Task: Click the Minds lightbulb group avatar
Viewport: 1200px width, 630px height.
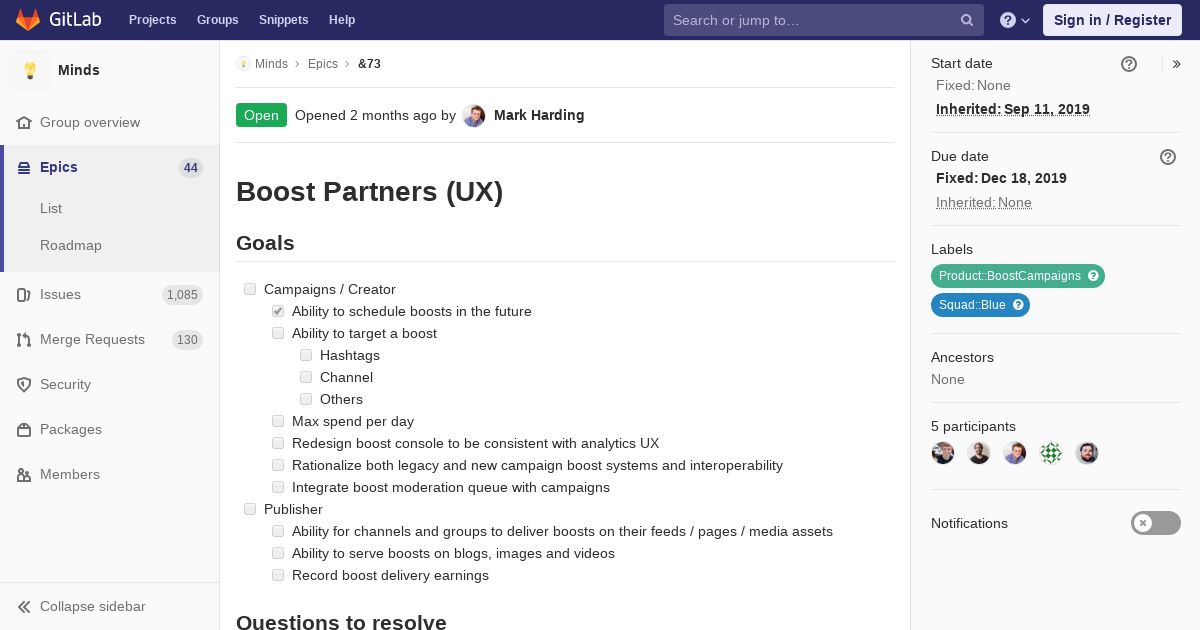Action: [30, 70]
